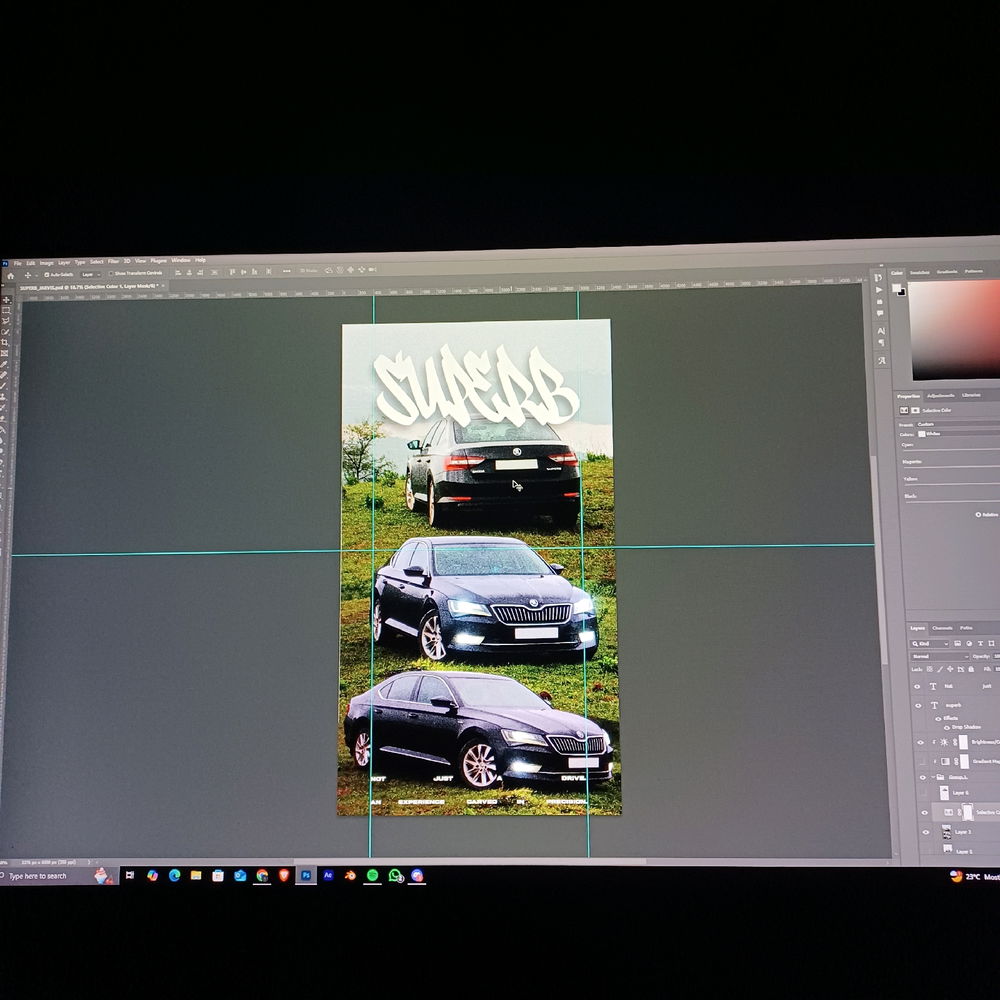Image resolution: width=1000 pixels, height=1000 pixels.
Task: Open Move tool preset picker arrow
Action: (x=37, y=276)
